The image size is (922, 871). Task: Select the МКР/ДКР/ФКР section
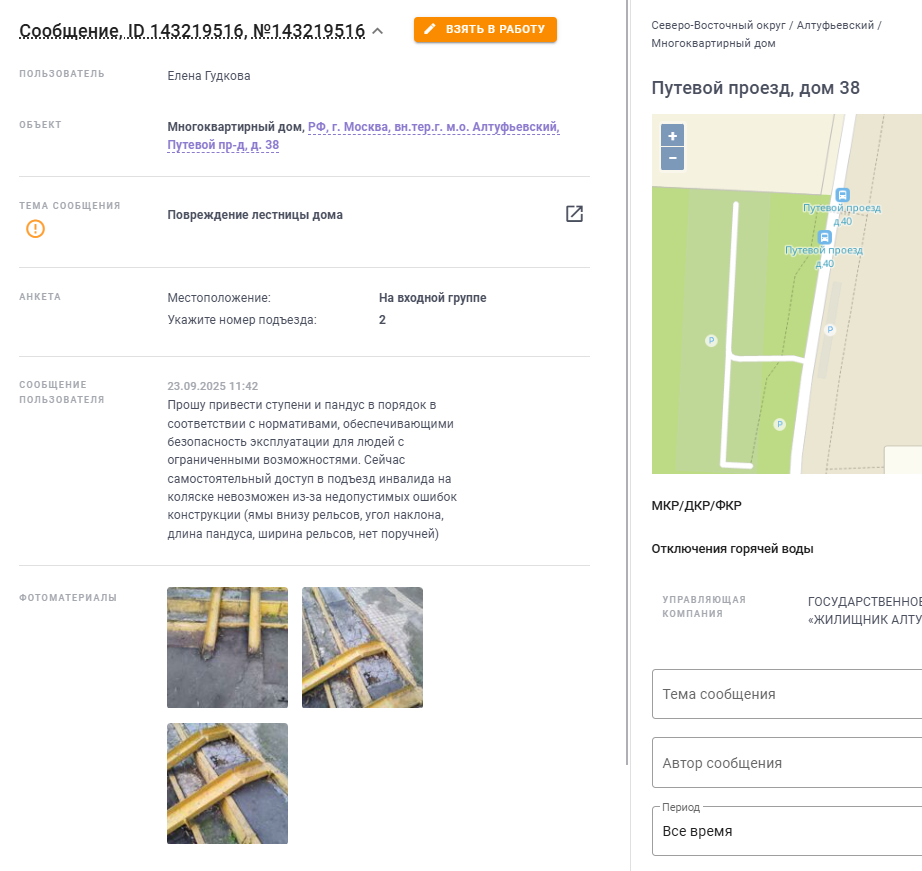tap(696, 506)
